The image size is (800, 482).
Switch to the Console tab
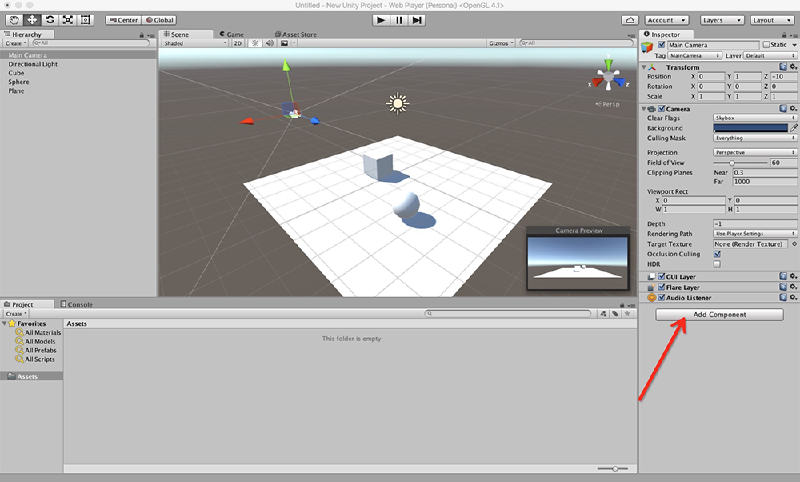click(x=78, y=304)
